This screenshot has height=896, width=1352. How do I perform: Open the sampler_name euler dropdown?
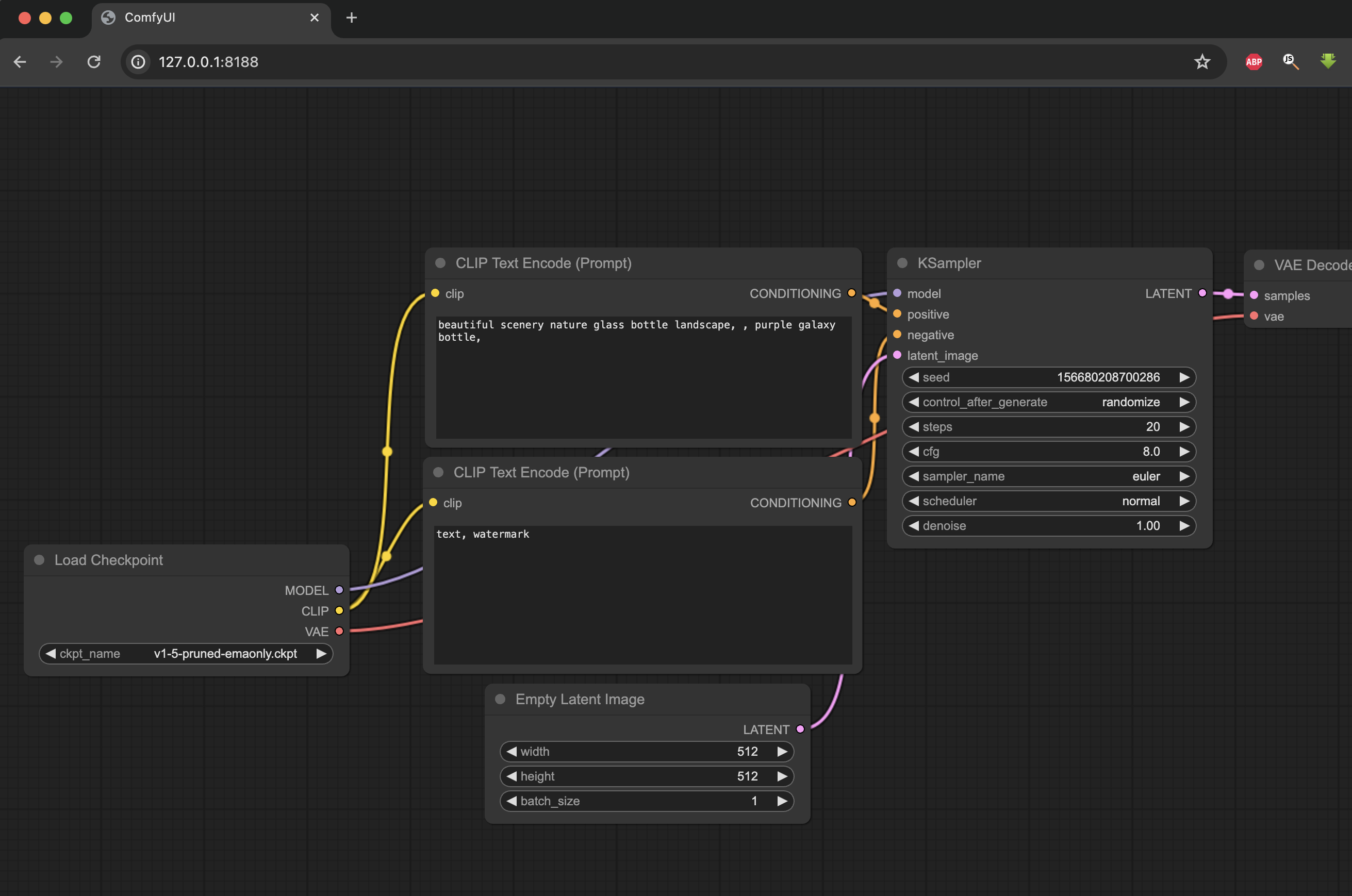(x=1049, y=476)
